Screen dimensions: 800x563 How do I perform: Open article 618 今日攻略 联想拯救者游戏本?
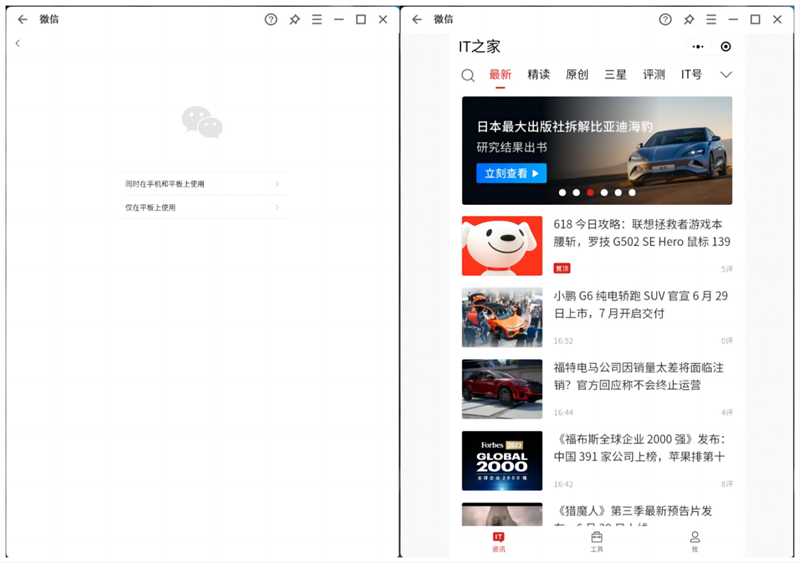click(642, 233)
